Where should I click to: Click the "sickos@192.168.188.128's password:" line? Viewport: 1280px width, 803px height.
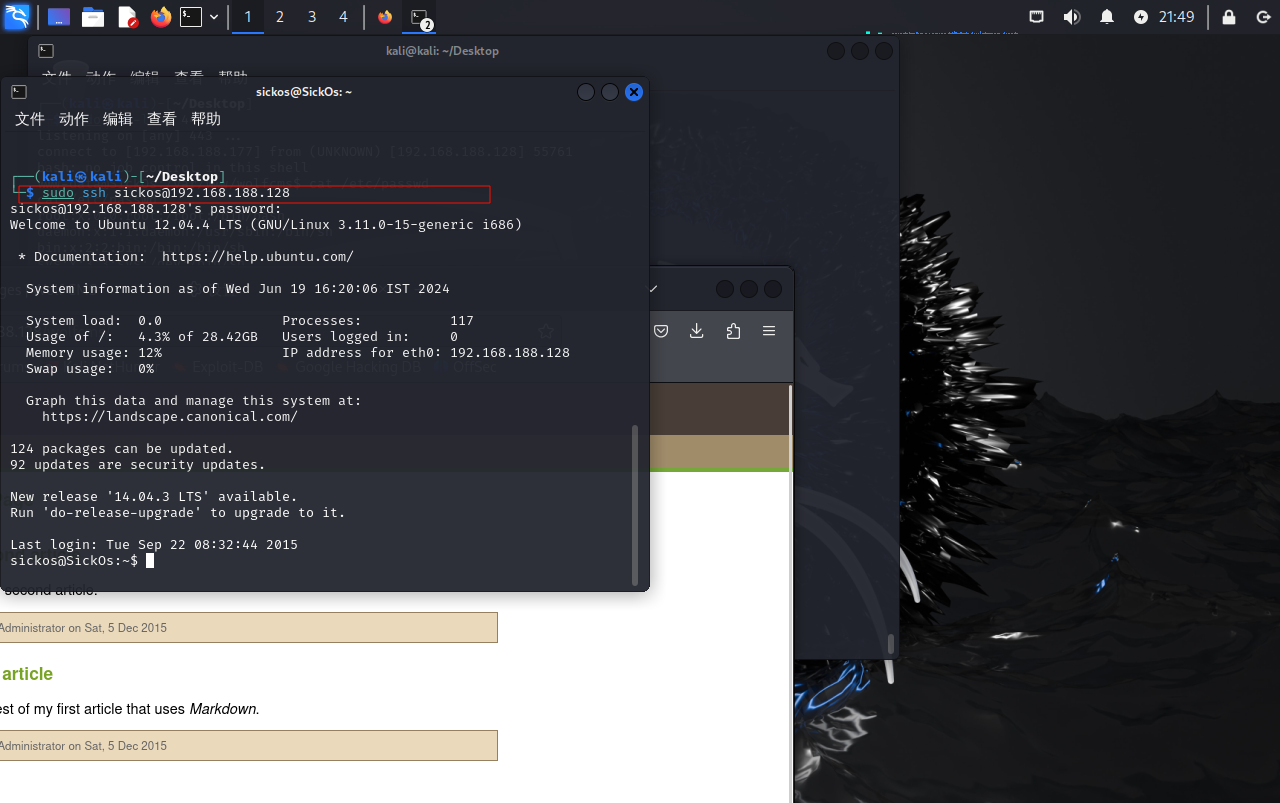[x=146, y=209]
